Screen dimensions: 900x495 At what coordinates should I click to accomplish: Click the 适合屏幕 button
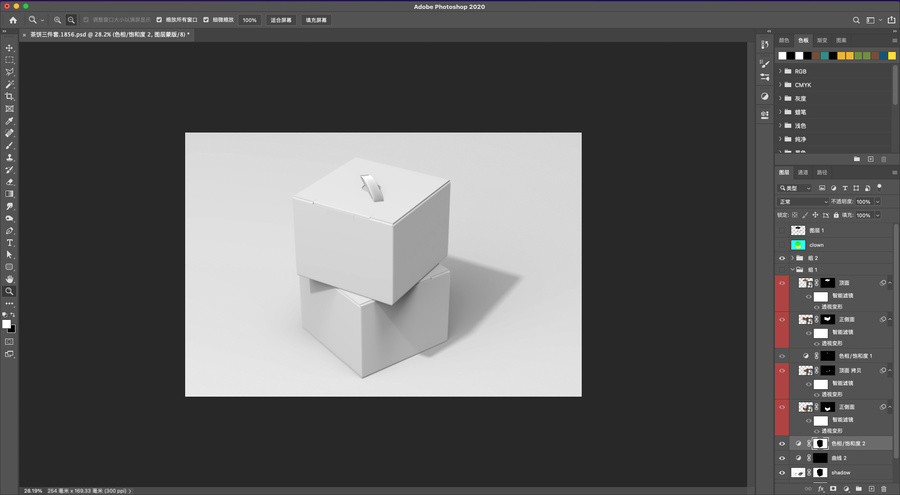[281, 20]
